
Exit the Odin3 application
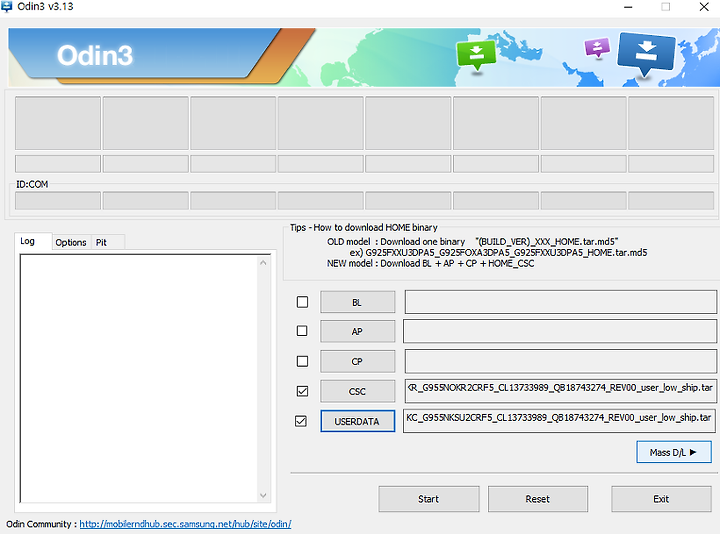[x=661, y=499]
